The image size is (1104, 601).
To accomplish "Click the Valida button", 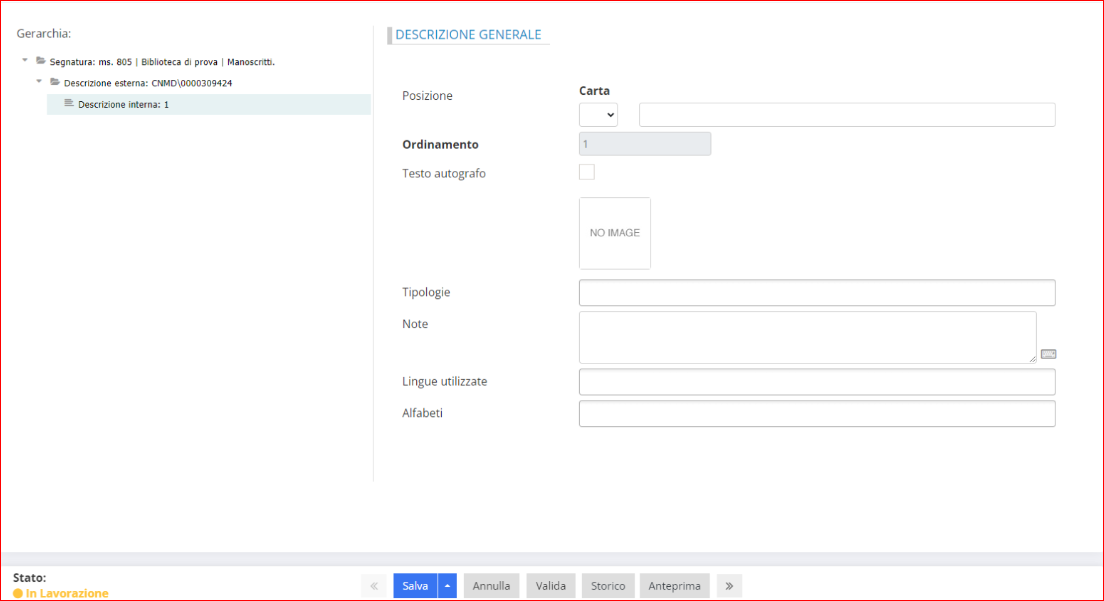I will 550,586.
